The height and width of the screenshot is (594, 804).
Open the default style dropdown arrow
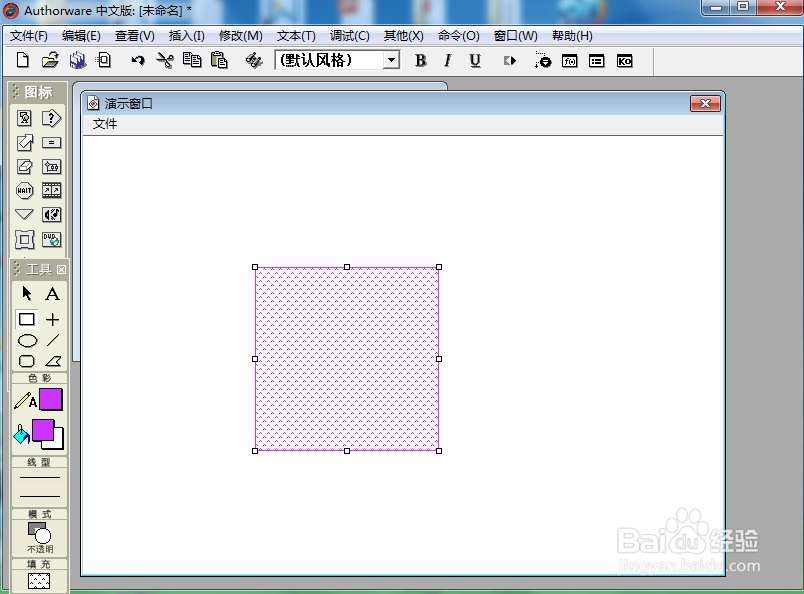(x=391, y=61)
